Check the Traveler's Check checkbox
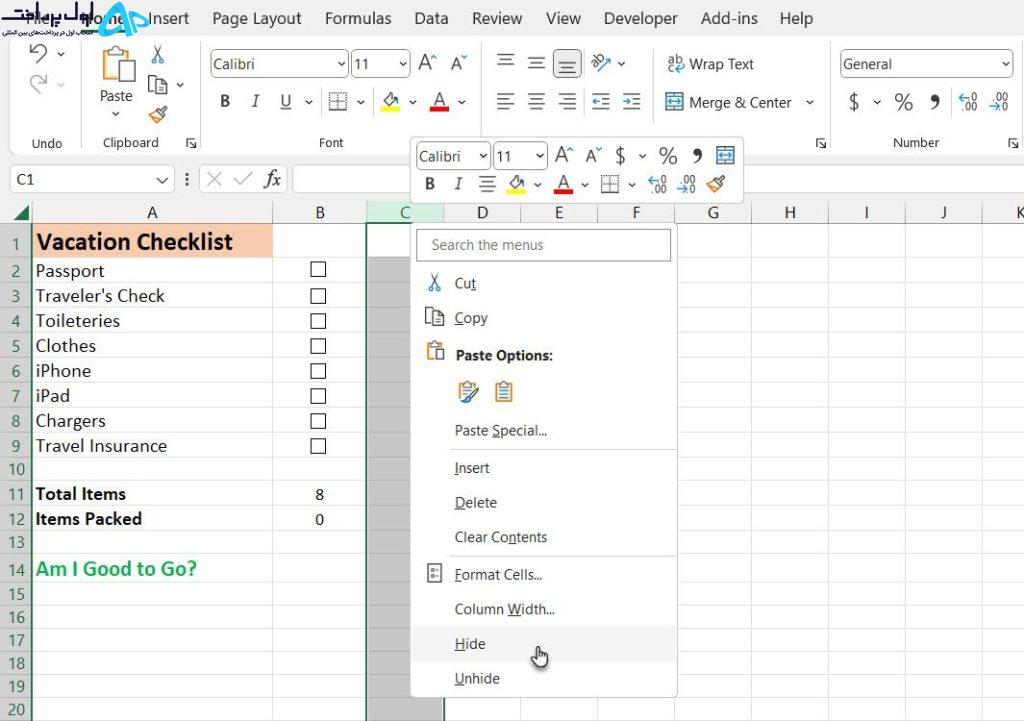This screenshot has height=721, width=1024. tap(318, 296)
